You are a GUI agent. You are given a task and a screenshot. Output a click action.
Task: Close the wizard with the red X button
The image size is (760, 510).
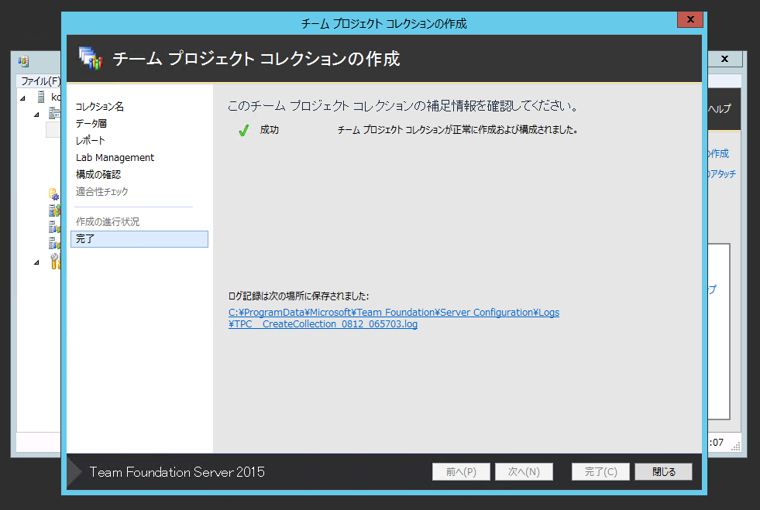(x=690, y=20)
